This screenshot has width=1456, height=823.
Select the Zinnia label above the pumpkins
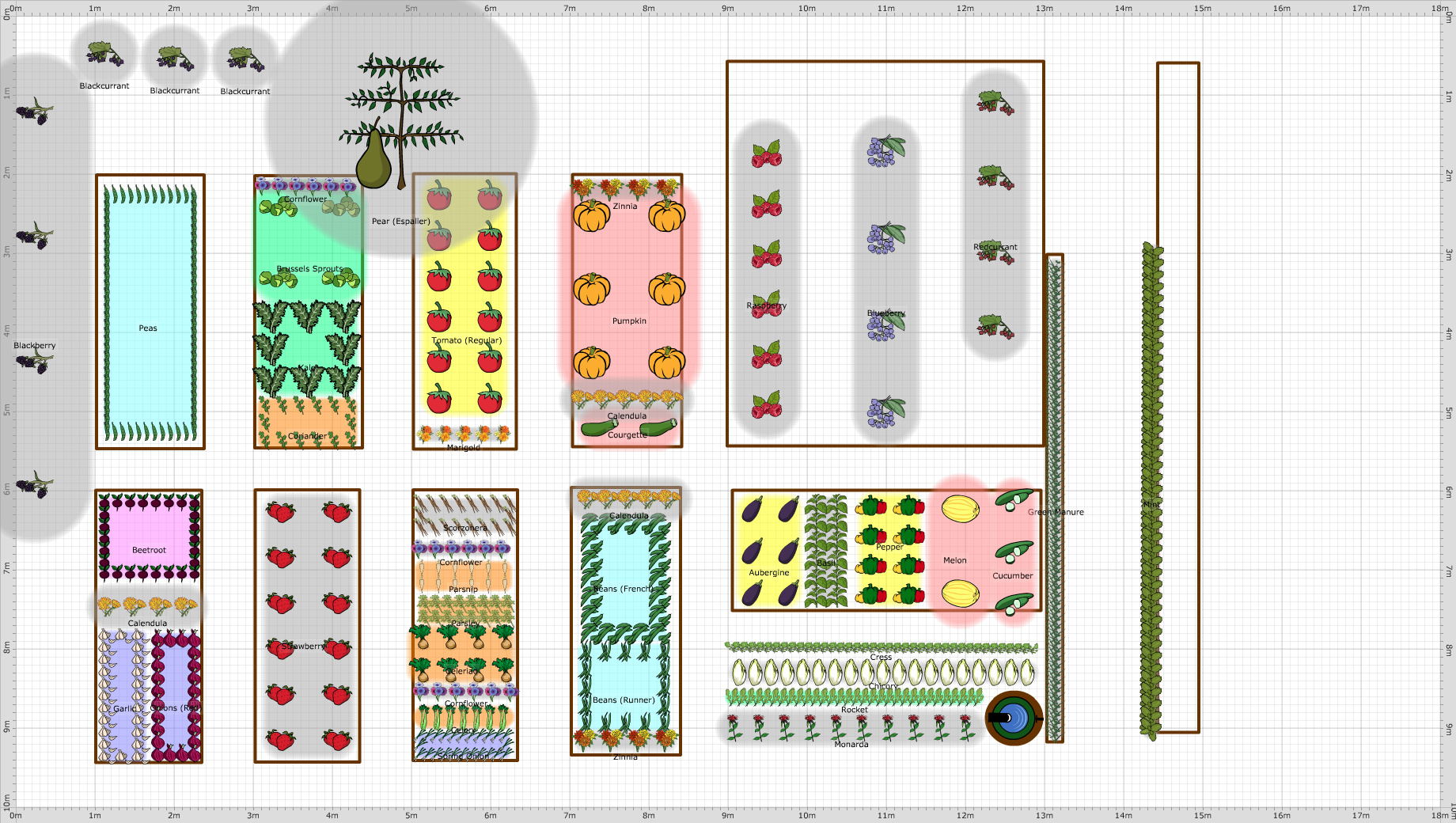point(625,207)
